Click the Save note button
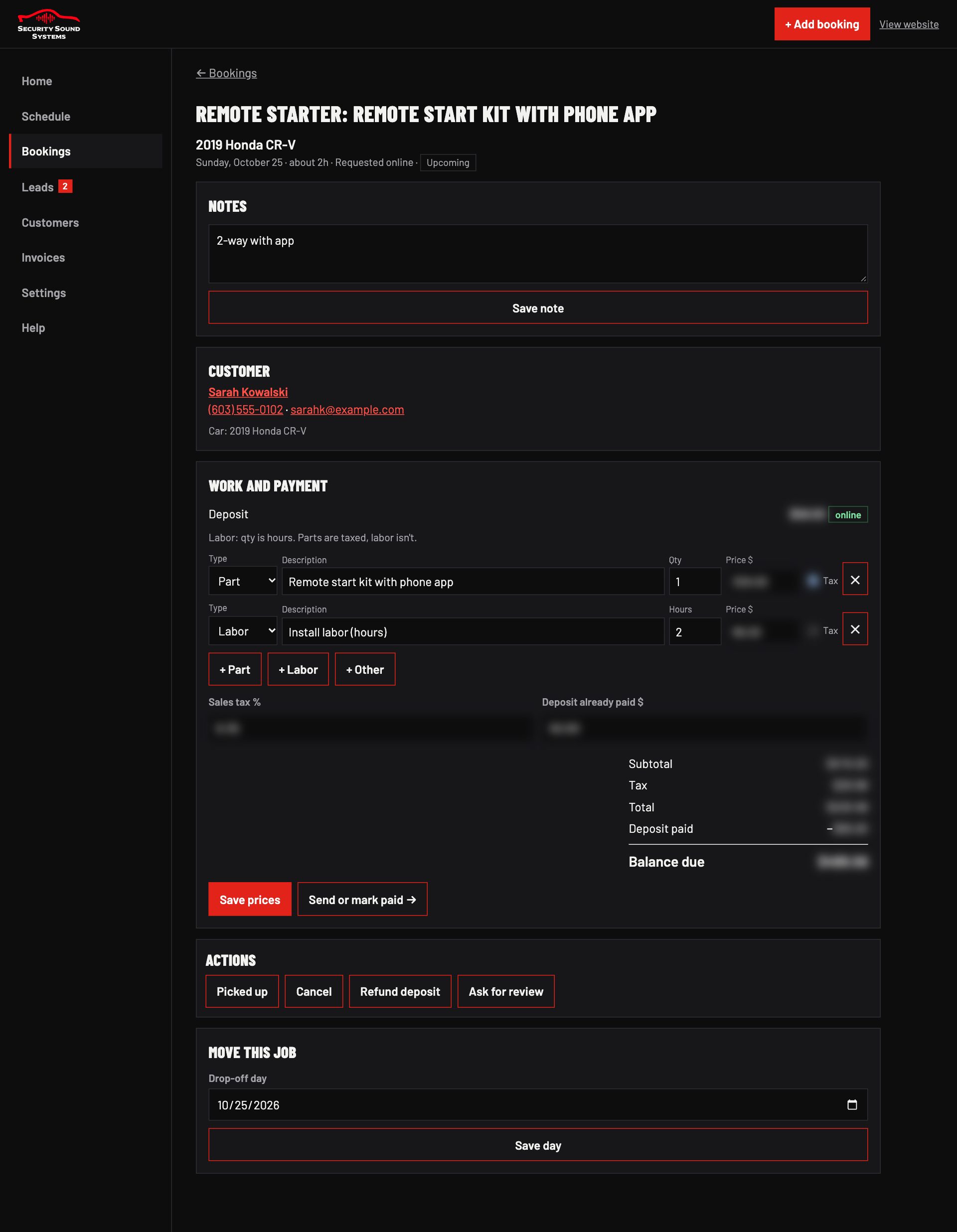The width and height of the screenshot is (957, 1232). click(538, 308)
